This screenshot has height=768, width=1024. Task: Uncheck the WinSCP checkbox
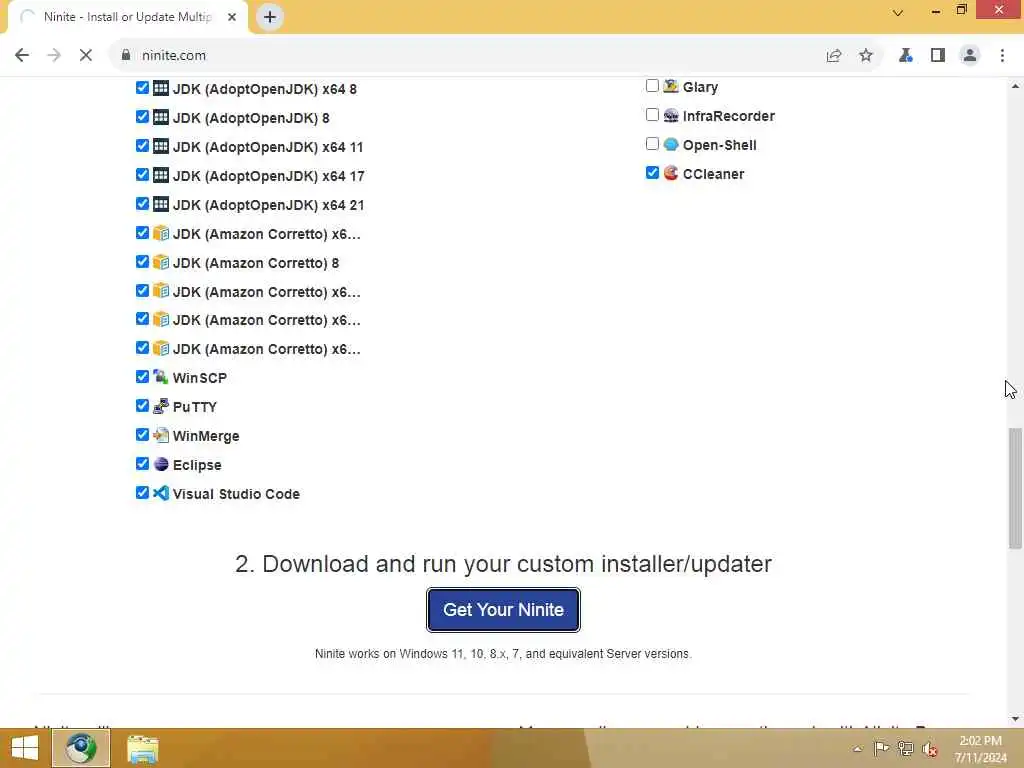142,377
